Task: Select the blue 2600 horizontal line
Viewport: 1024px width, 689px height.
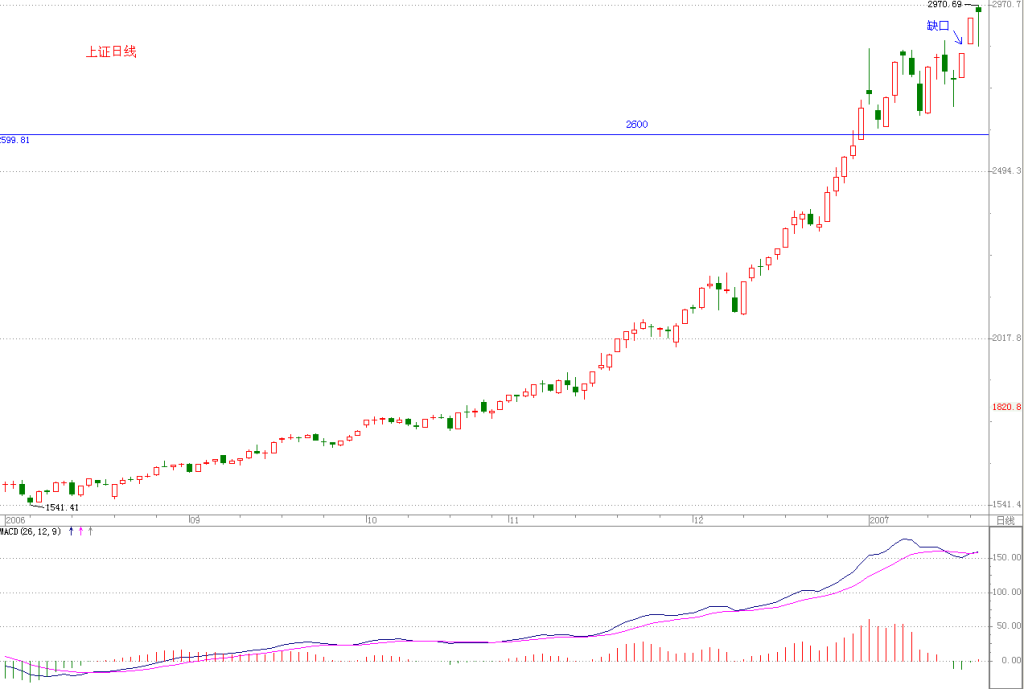Action: (494, 135)
